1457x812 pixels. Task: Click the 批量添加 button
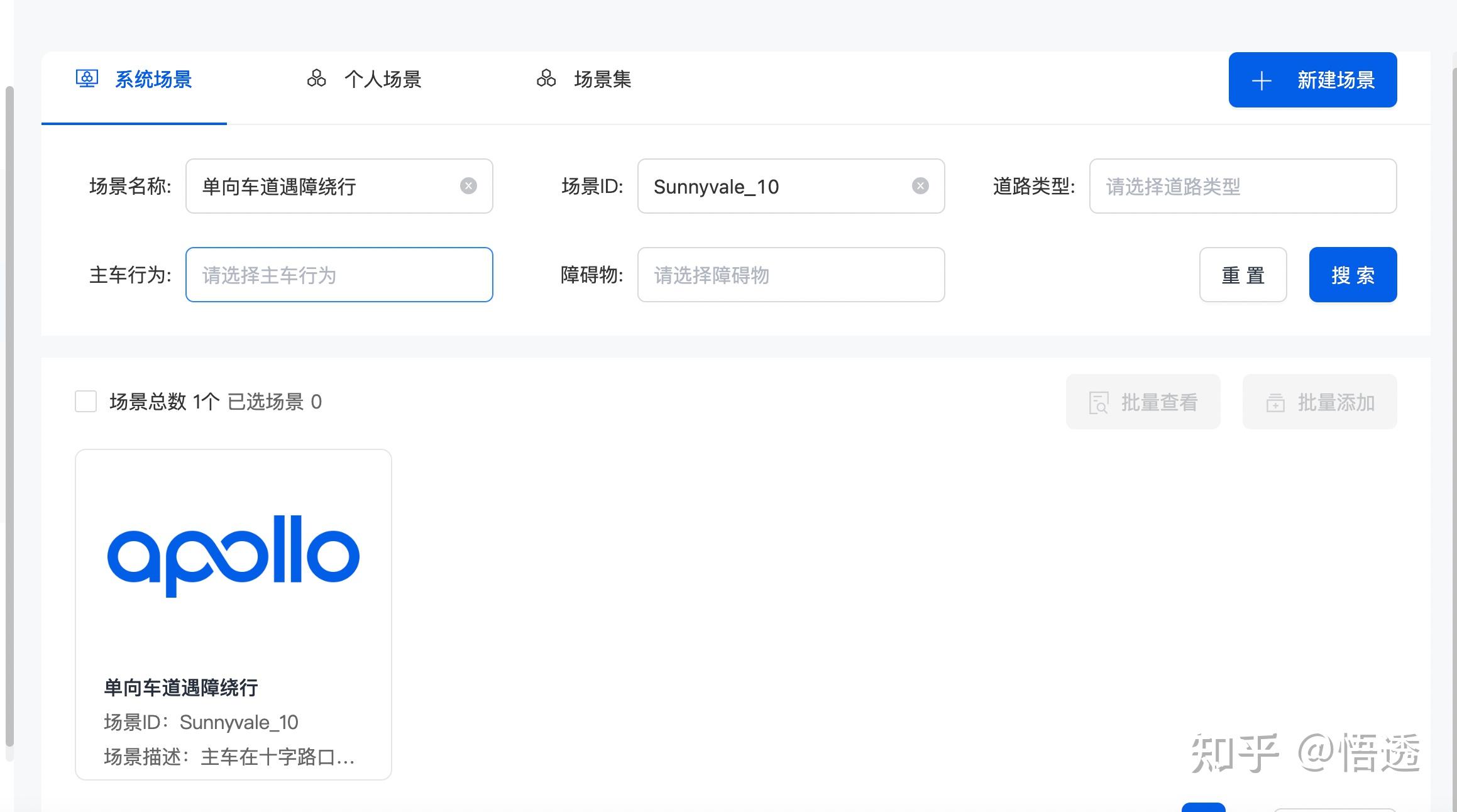(x=1319, y=402)
